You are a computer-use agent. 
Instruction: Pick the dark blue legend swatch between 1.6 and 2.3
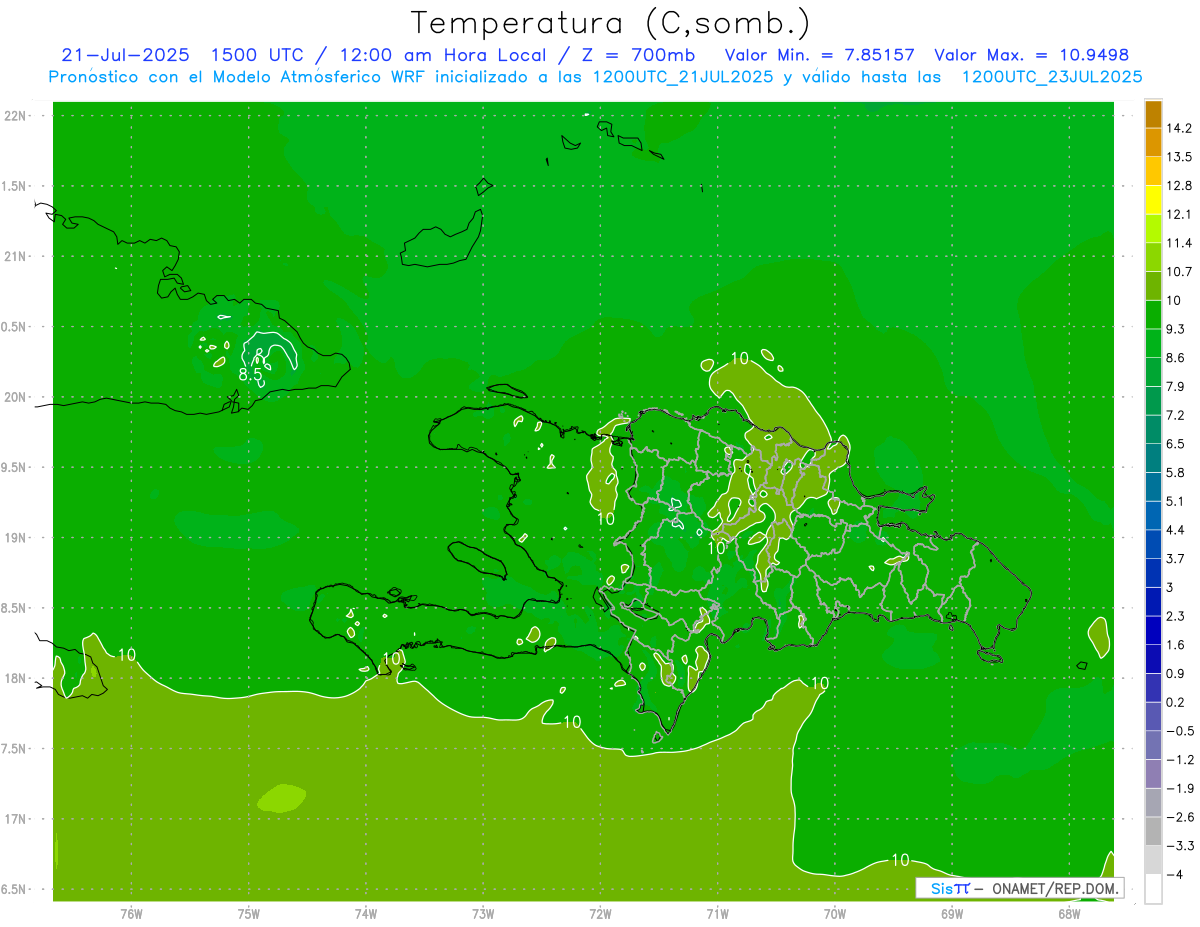[x=1153, y=630]
